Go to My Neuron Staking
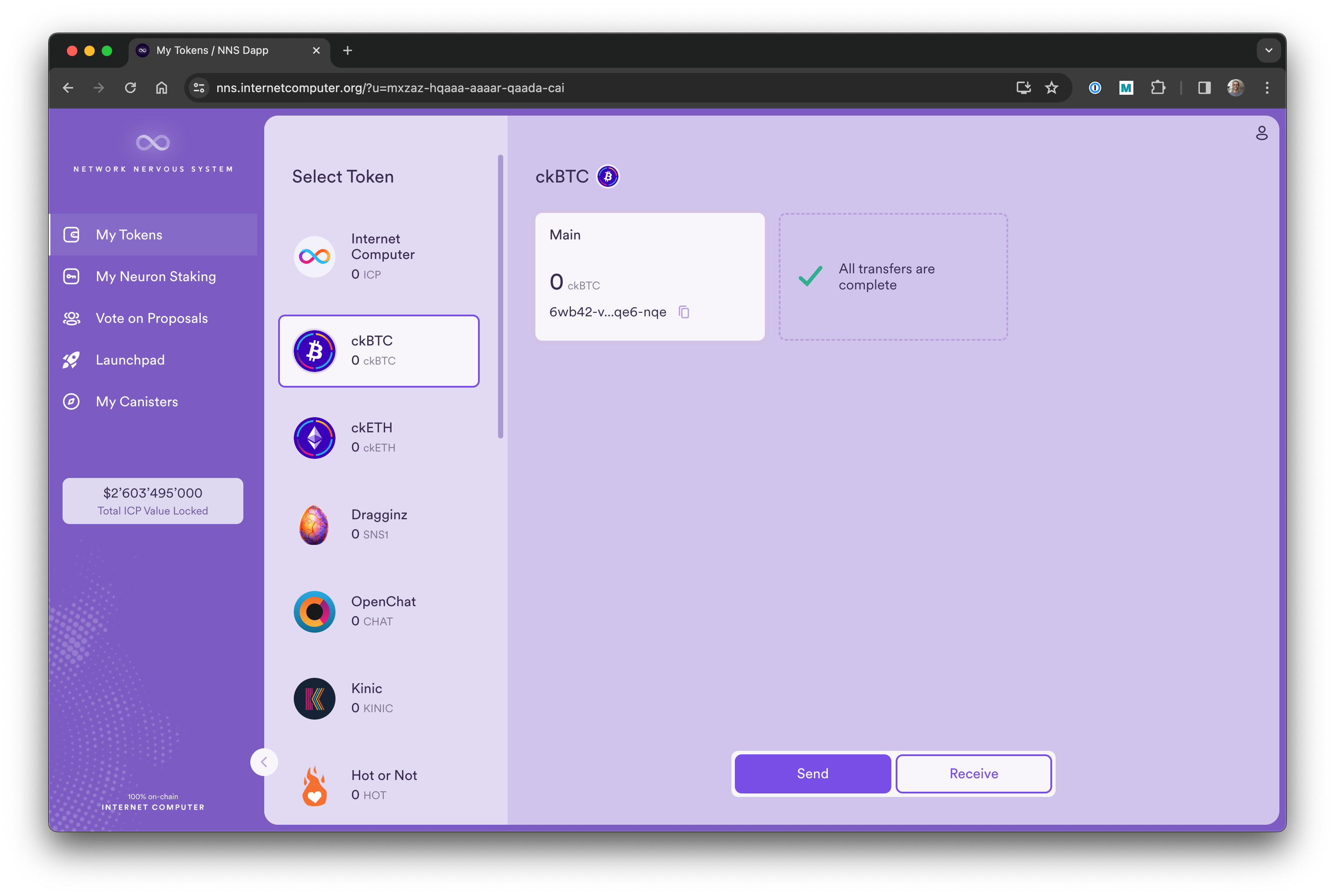Viewport: 1335px width, 896px height. 156,276
